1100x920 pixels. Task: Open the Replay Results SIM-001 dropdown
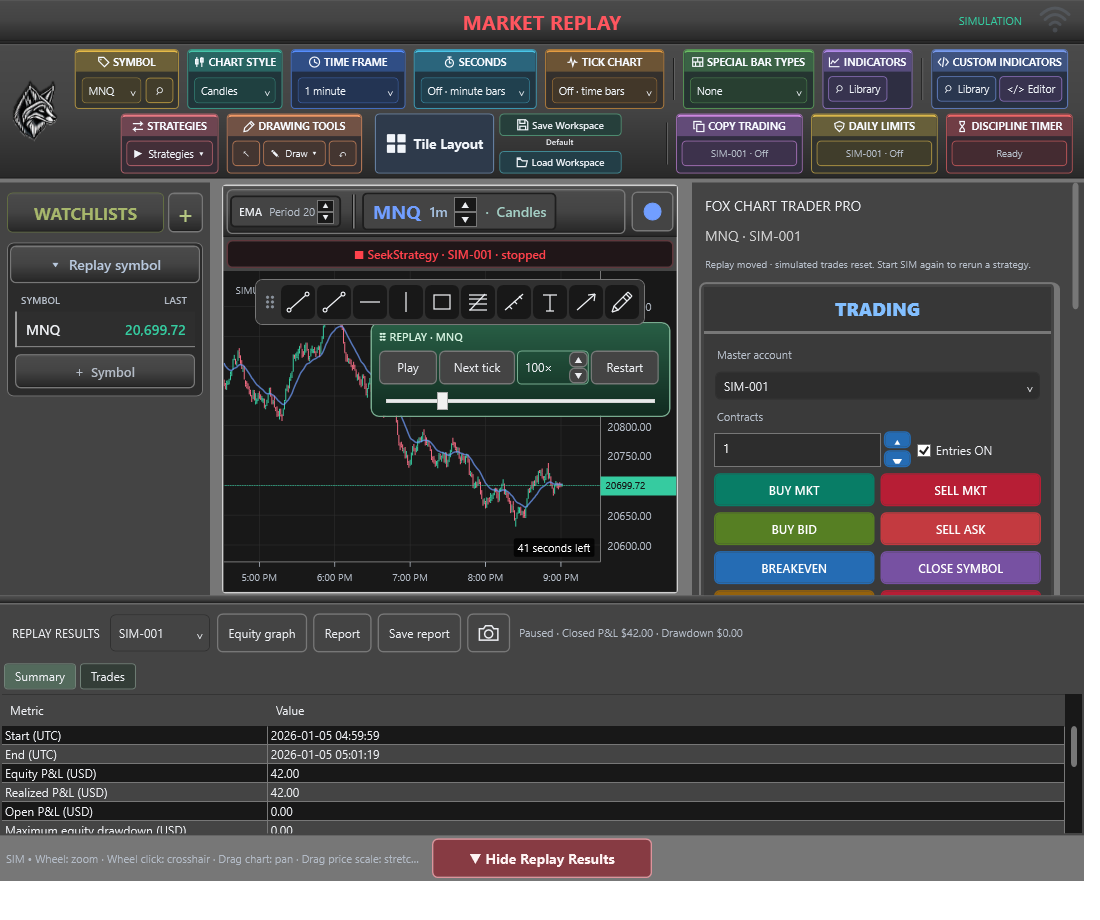(x=160, y=634)
